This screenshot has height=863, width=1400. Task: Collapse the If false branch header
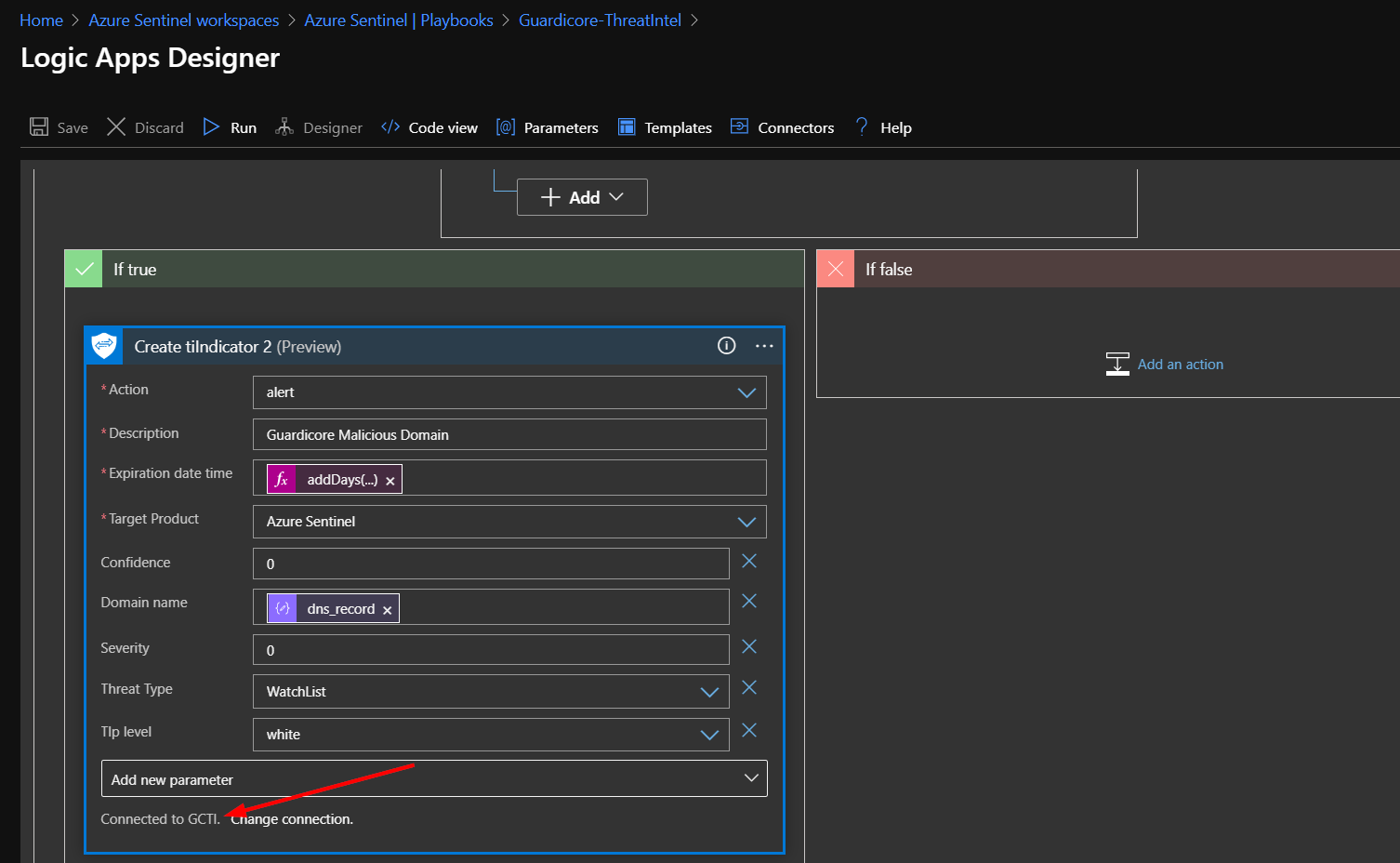tap(1108, 269)
